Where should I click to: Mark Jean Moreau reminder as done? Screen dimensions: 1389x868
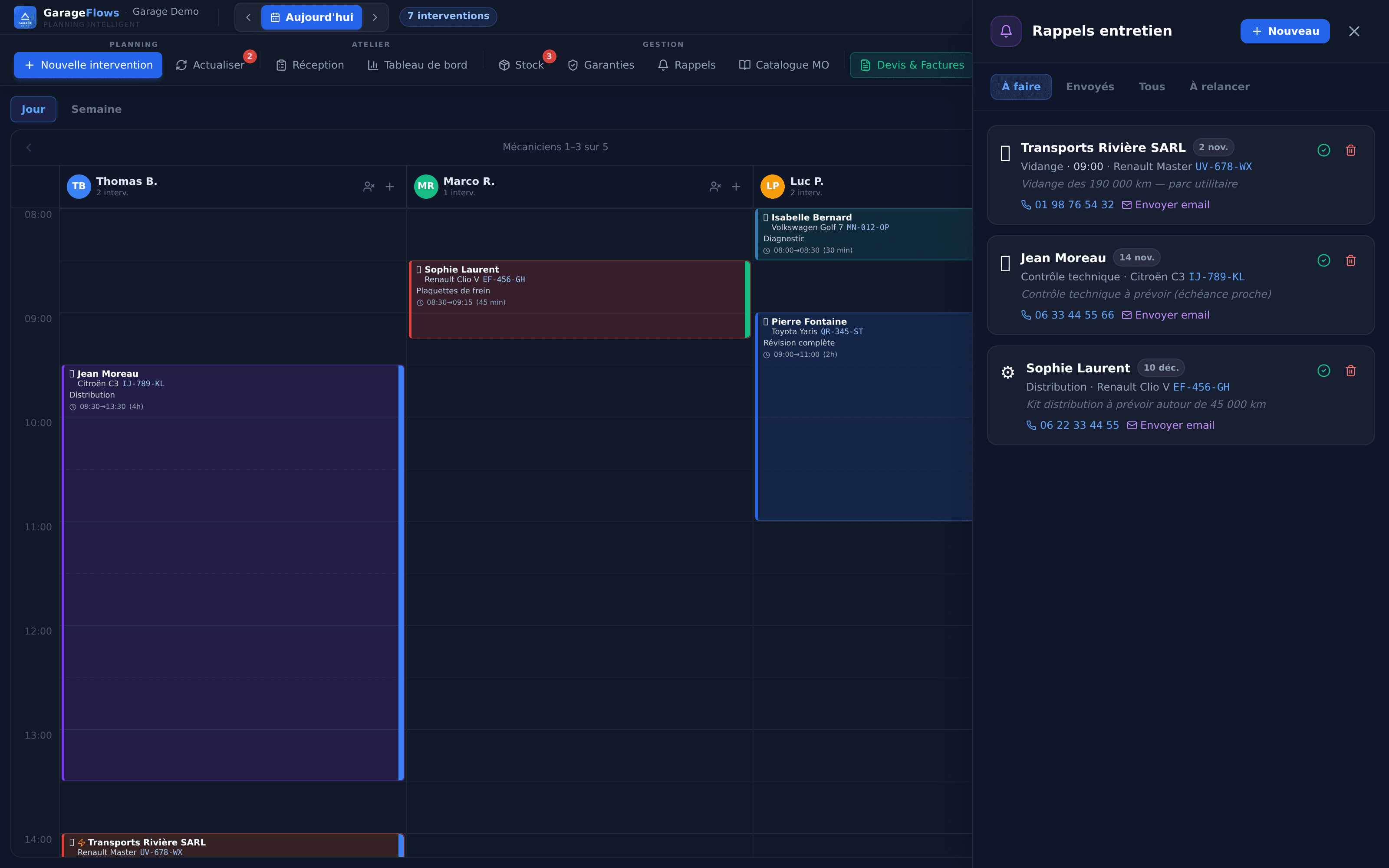point(1323,261)
